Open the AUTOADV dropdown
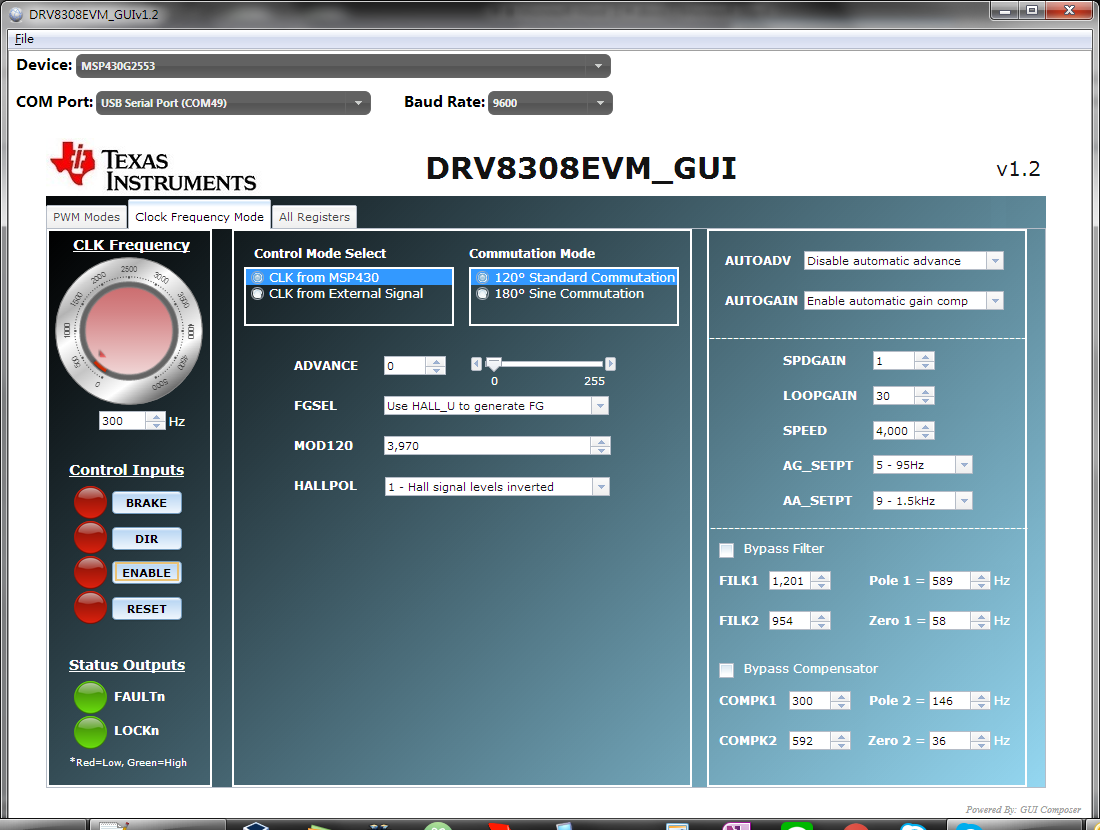This screenshot has height=830, width=1100. (904, 261)
